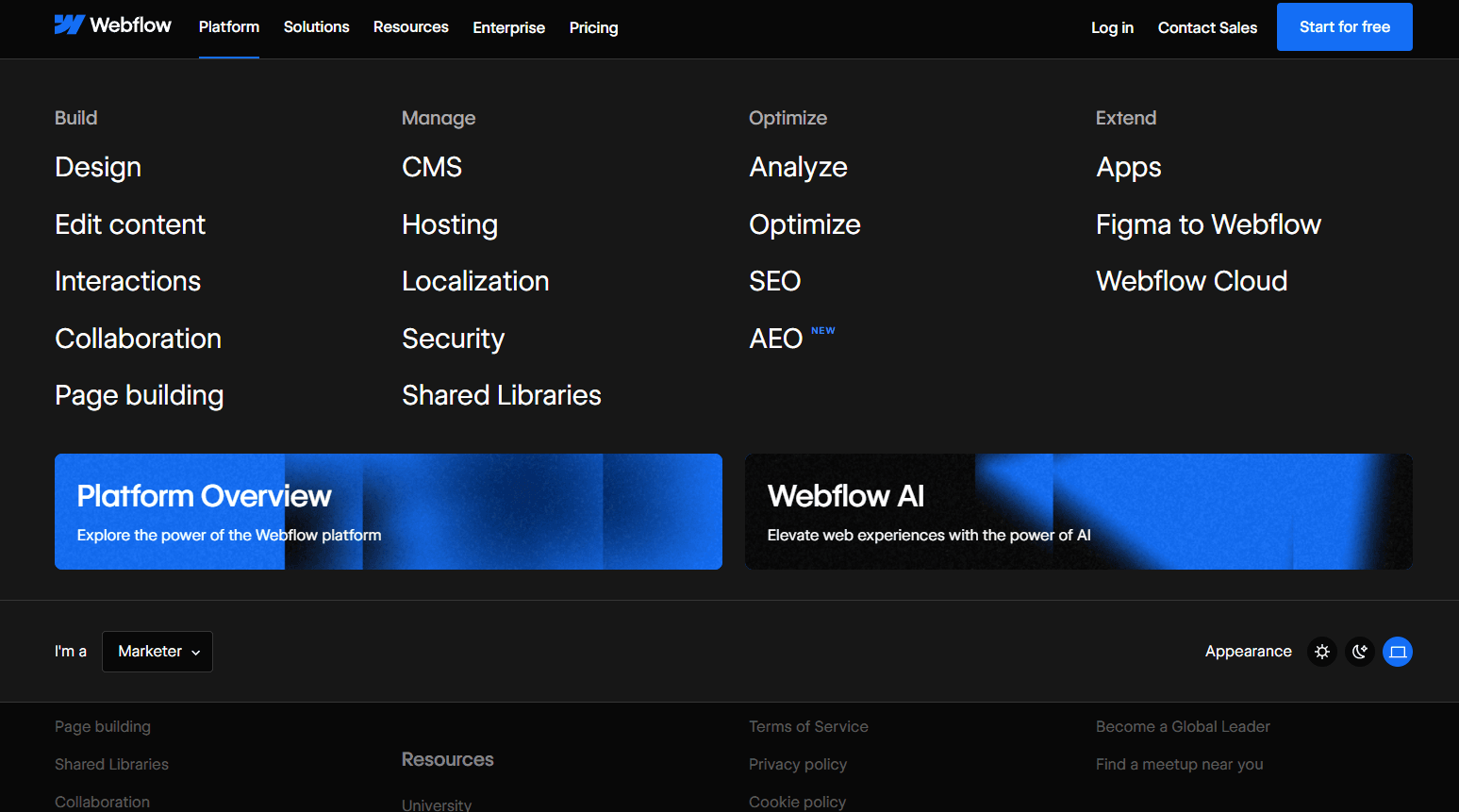Open the Webflow Cloud link
Viewport: 1459px width, 812px height.
1192,281
